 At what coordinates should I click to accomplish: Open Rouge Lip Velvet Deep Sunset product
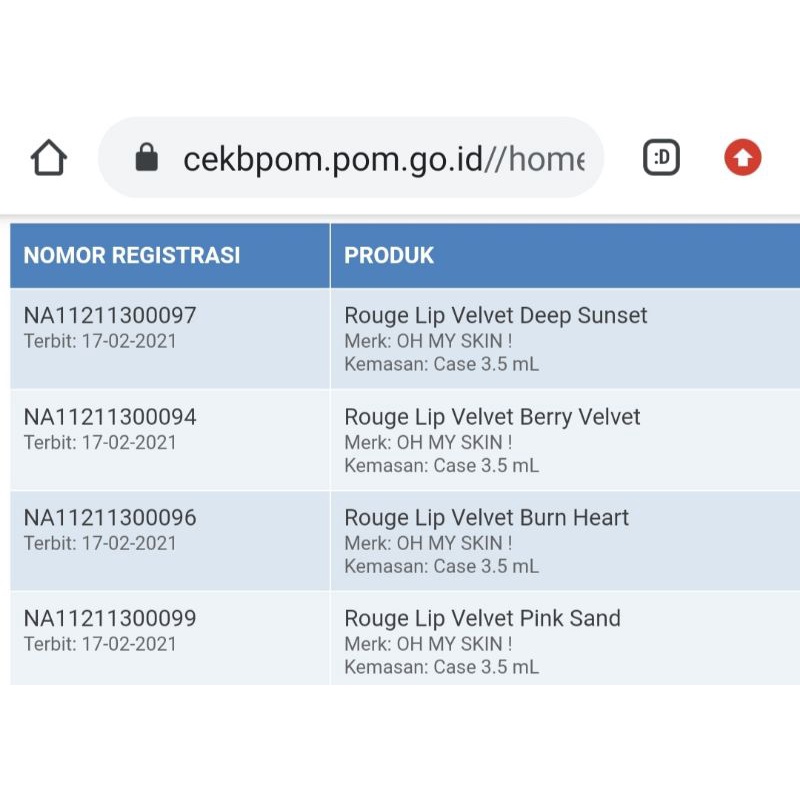496,316
